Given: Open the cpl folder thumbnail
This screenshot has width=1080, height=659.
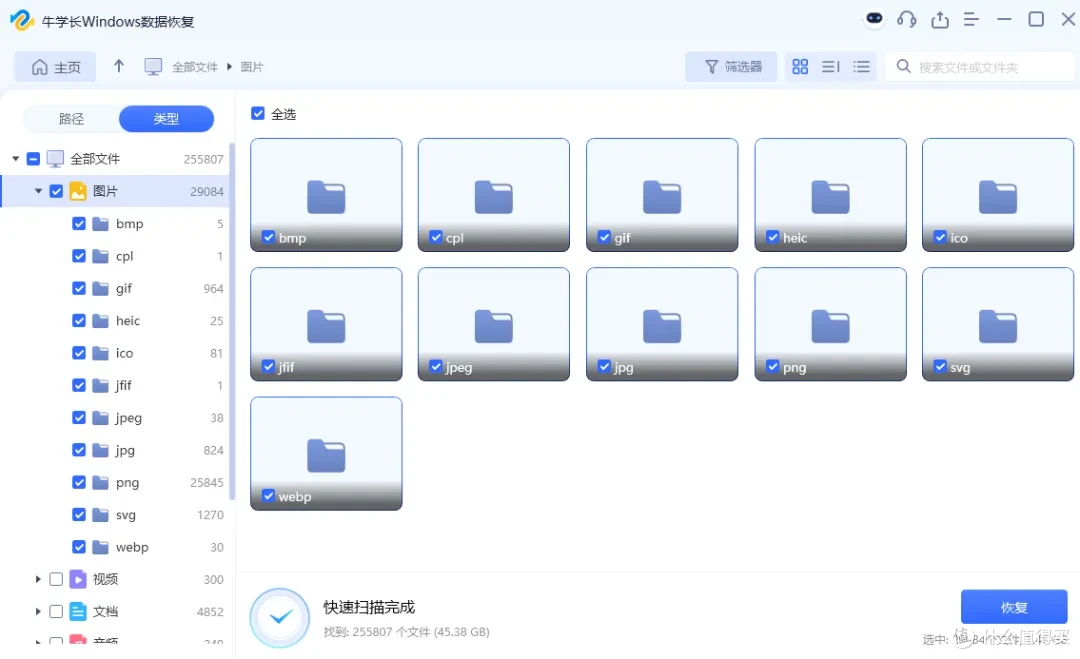Looking at the screenshot, I should (494, 195).
